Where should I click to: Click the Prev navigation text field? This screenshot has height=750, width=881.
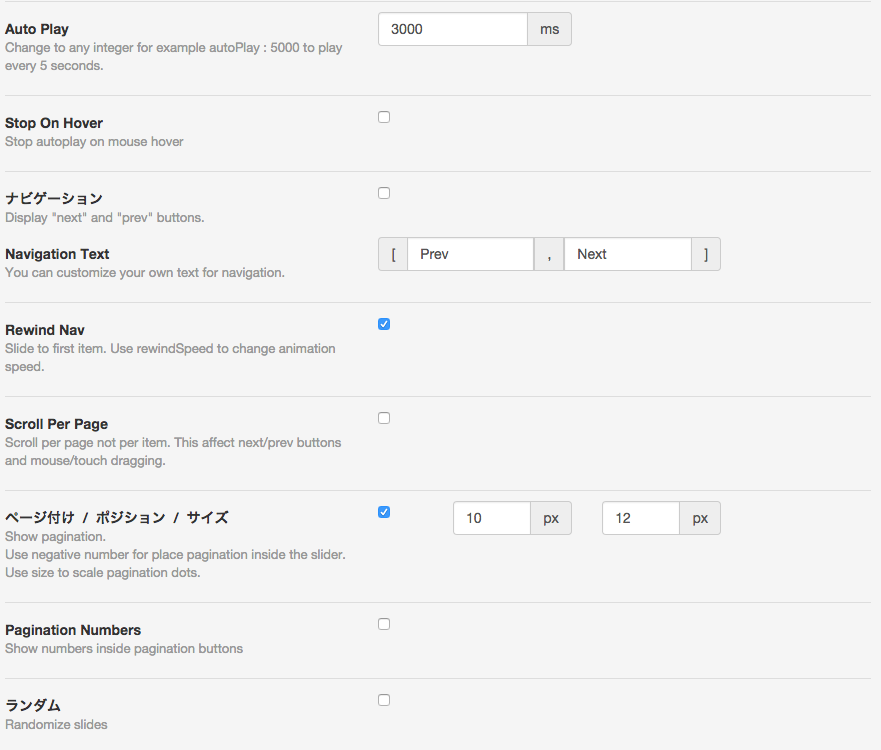pyautogui.click(x=470, y=254)
